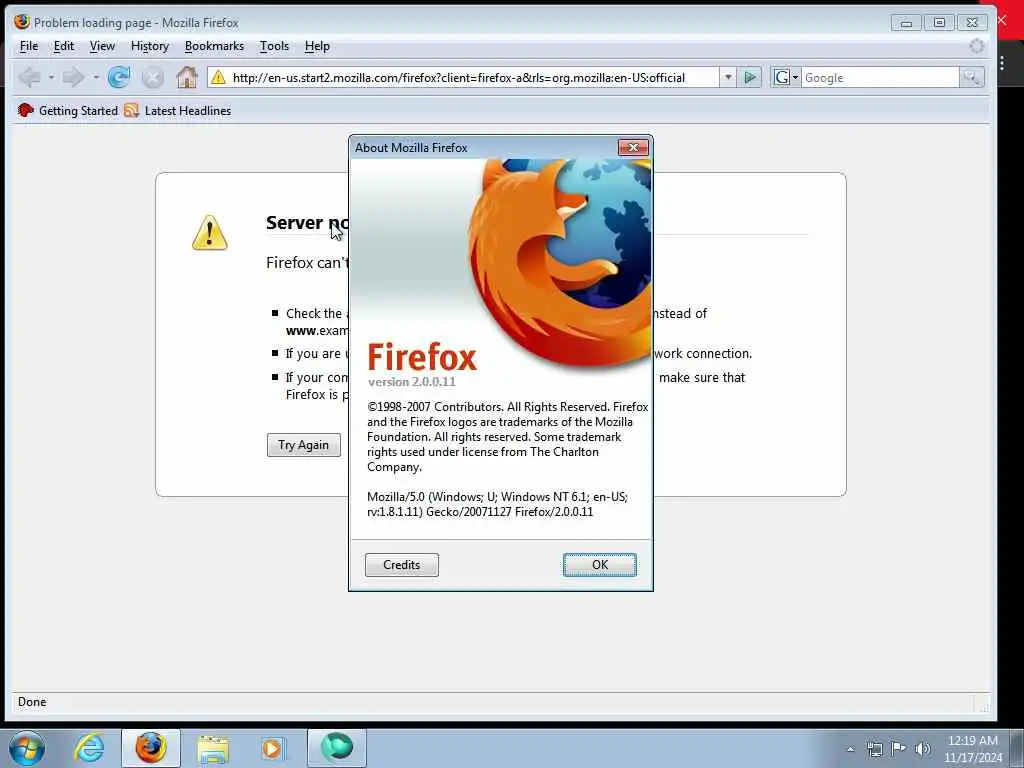Click the warning icon in the address bar
1024x768 pixels.
(218, 77)
